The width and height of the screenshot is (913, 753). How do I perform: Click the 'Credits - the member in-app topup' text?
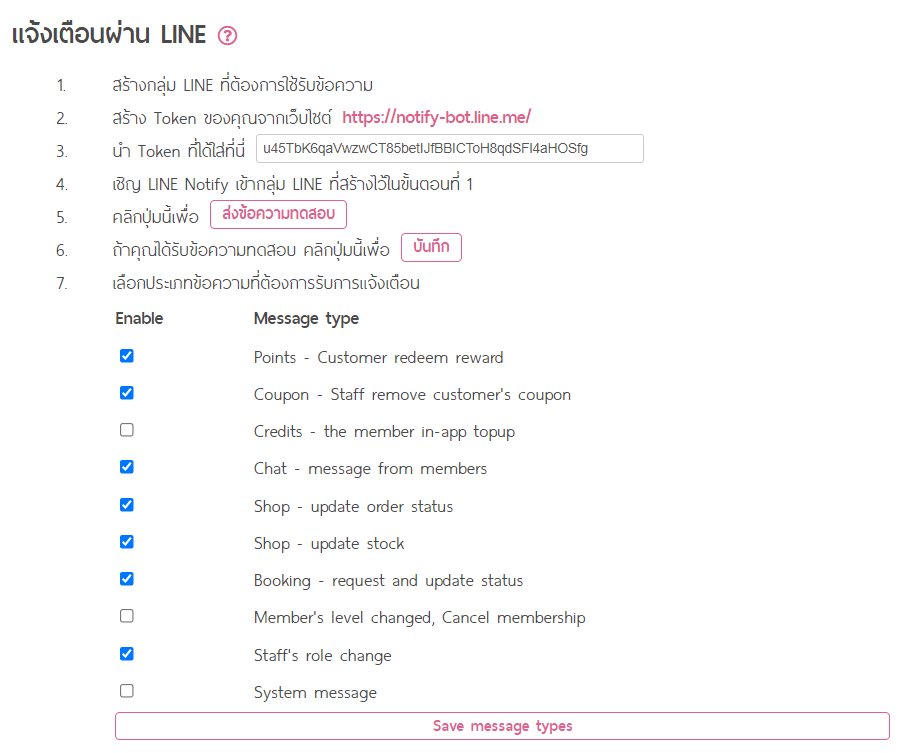pyautogui.click(x=384, y=432)
